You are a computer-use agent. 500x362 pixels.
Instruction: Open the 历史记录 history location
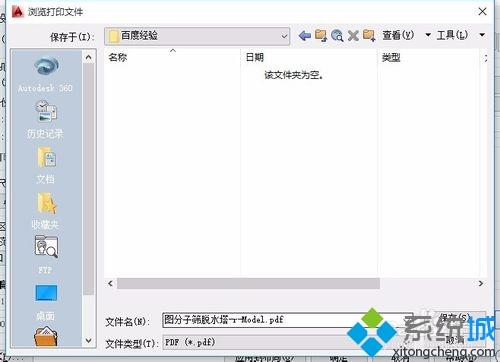[x=46, y=120]
